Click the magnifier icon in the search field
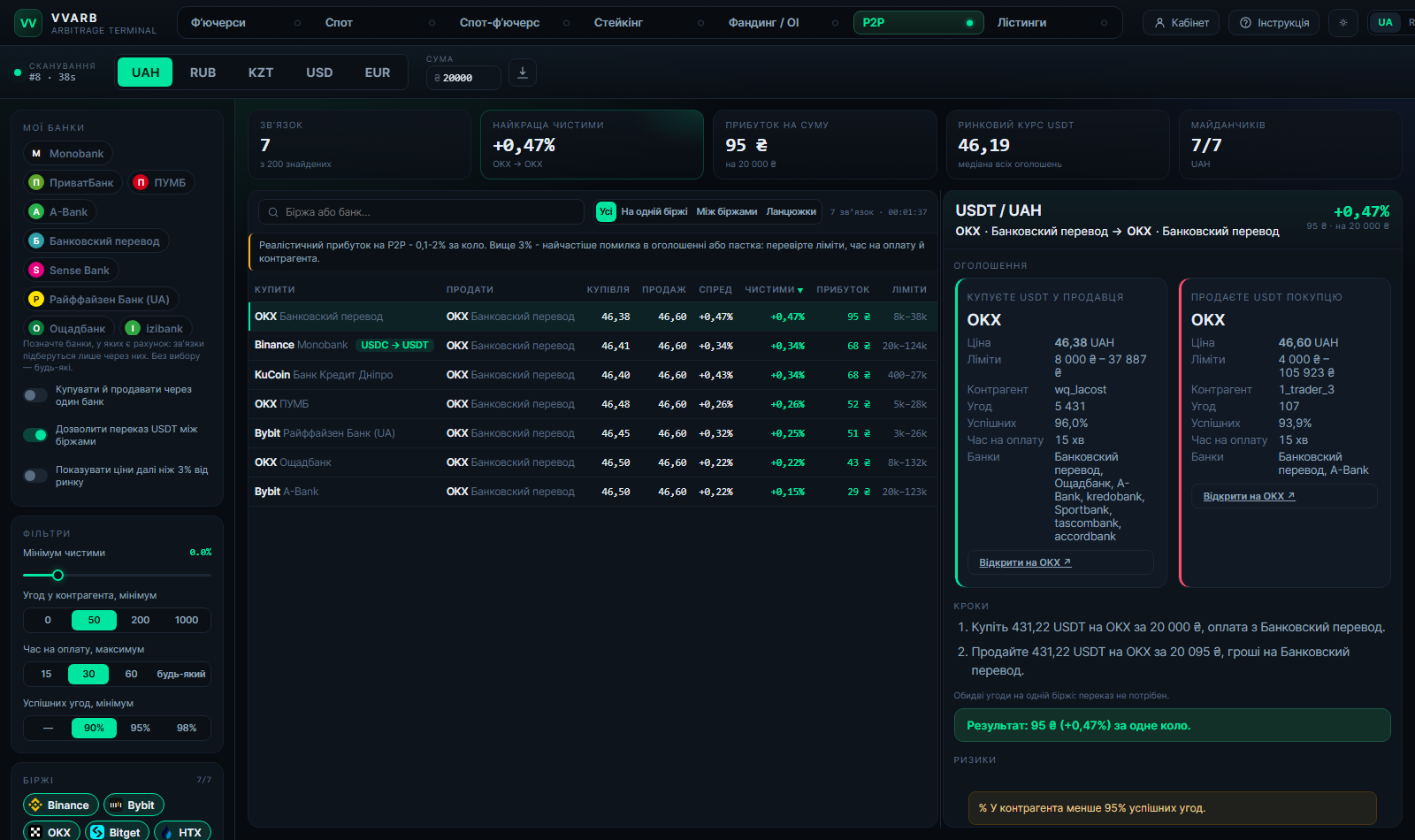1415x840 pixels. coord(273,212)
